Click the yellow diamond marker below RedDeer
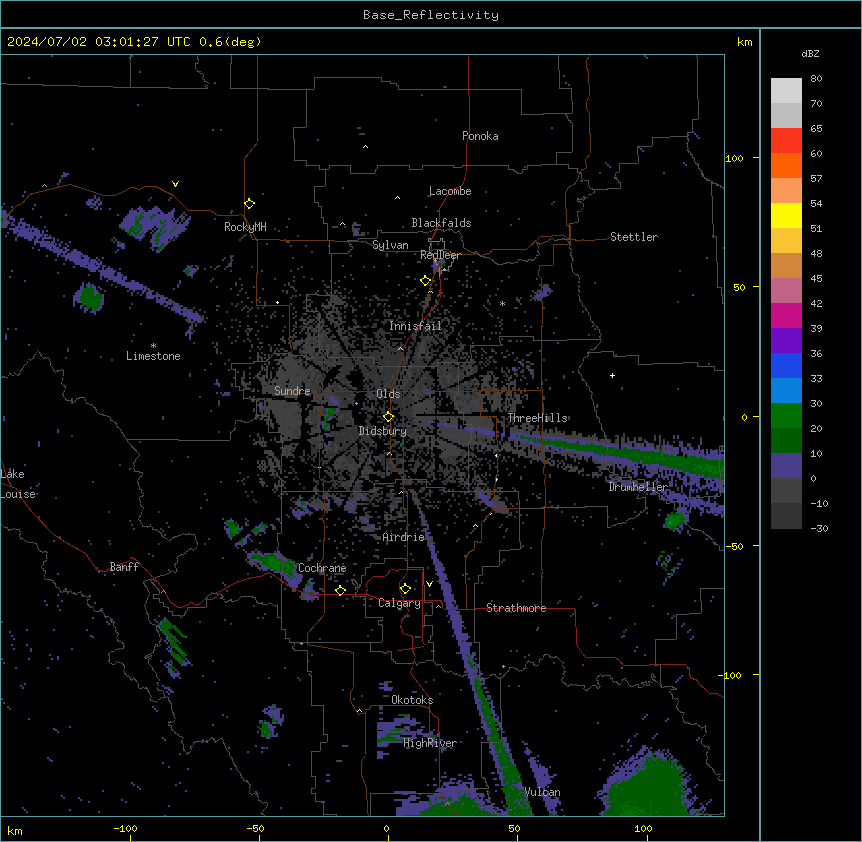 pyautogui.click(x=426, y=281)
